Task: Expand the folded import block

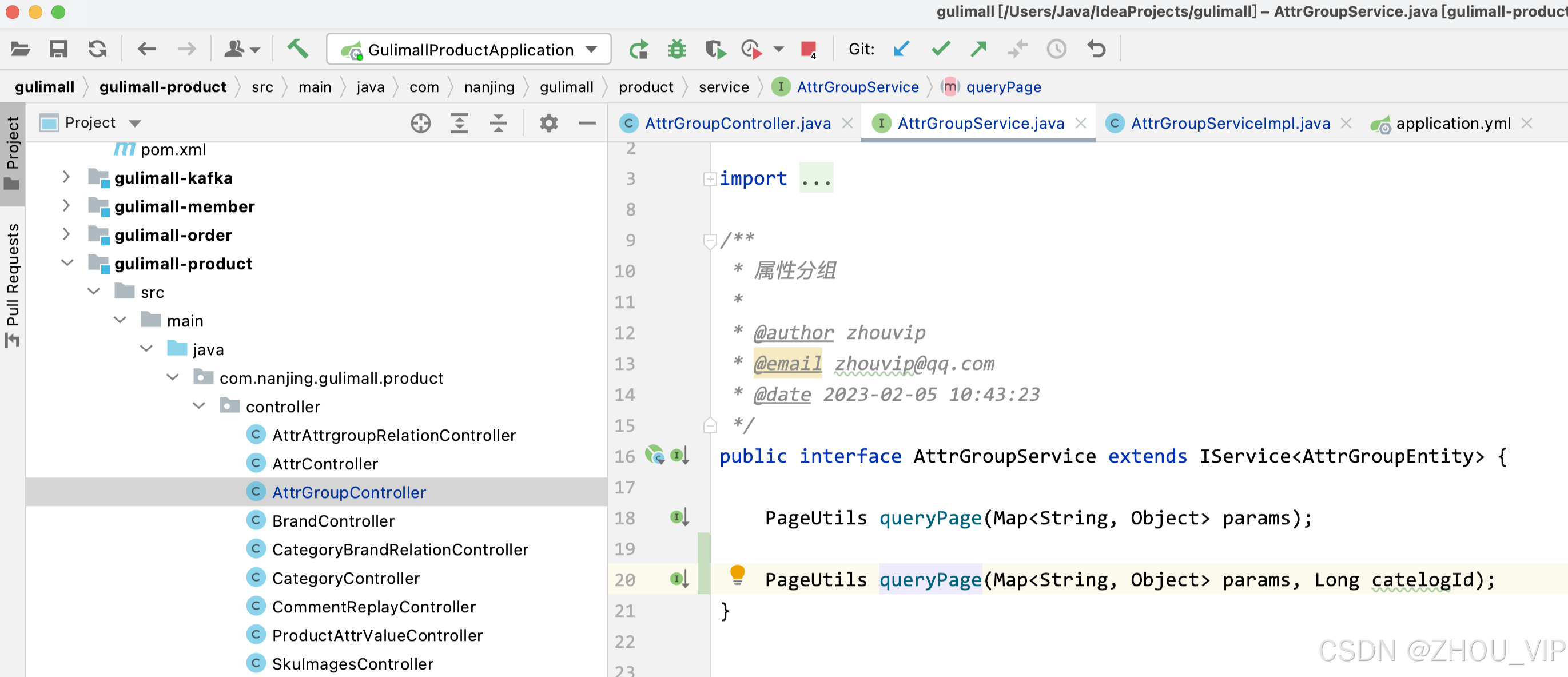Action: pyautogui.click(x=709, y=179)
